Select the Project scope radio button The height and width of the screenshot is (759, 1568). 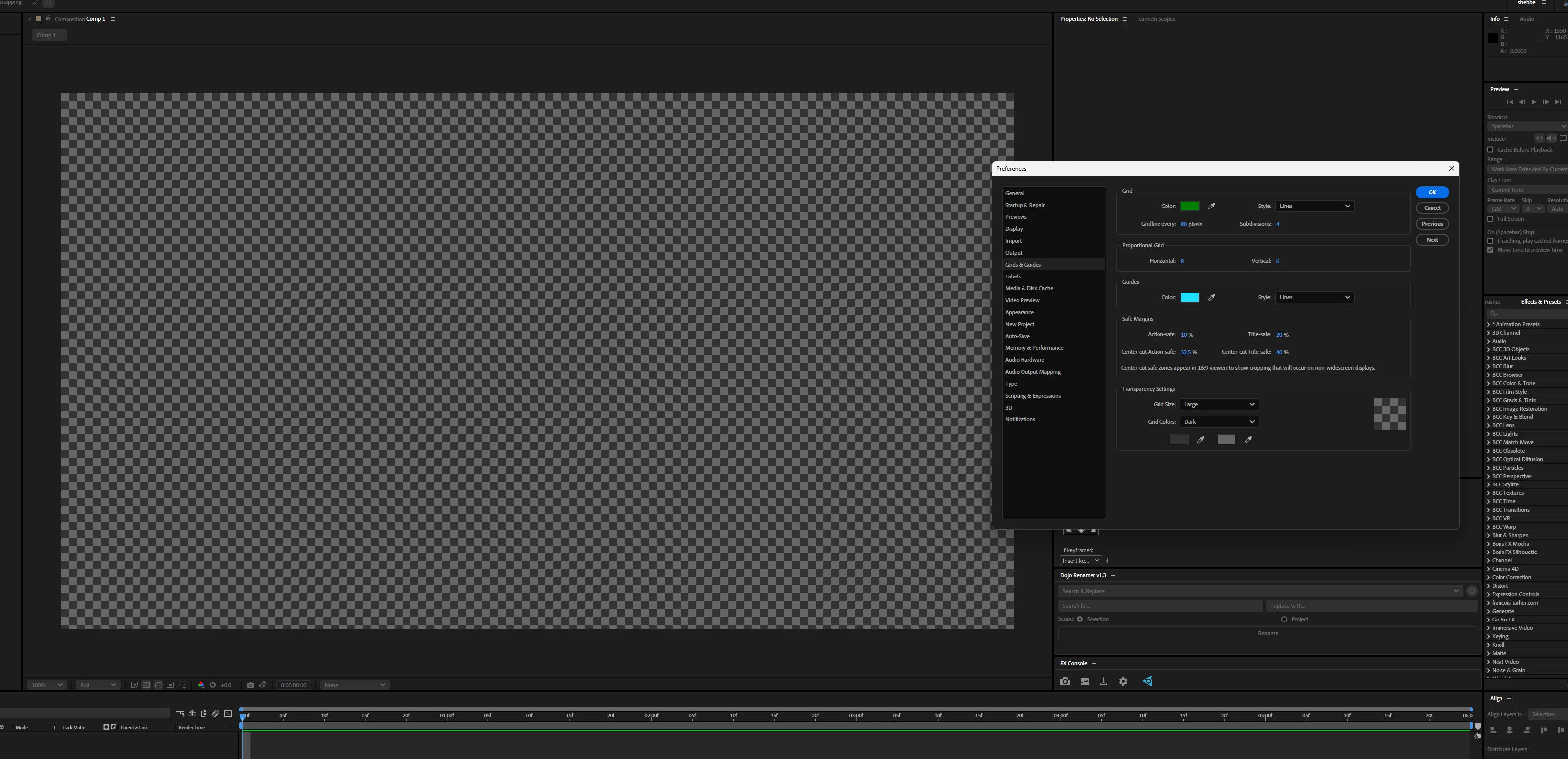(x=1284, y=619)
